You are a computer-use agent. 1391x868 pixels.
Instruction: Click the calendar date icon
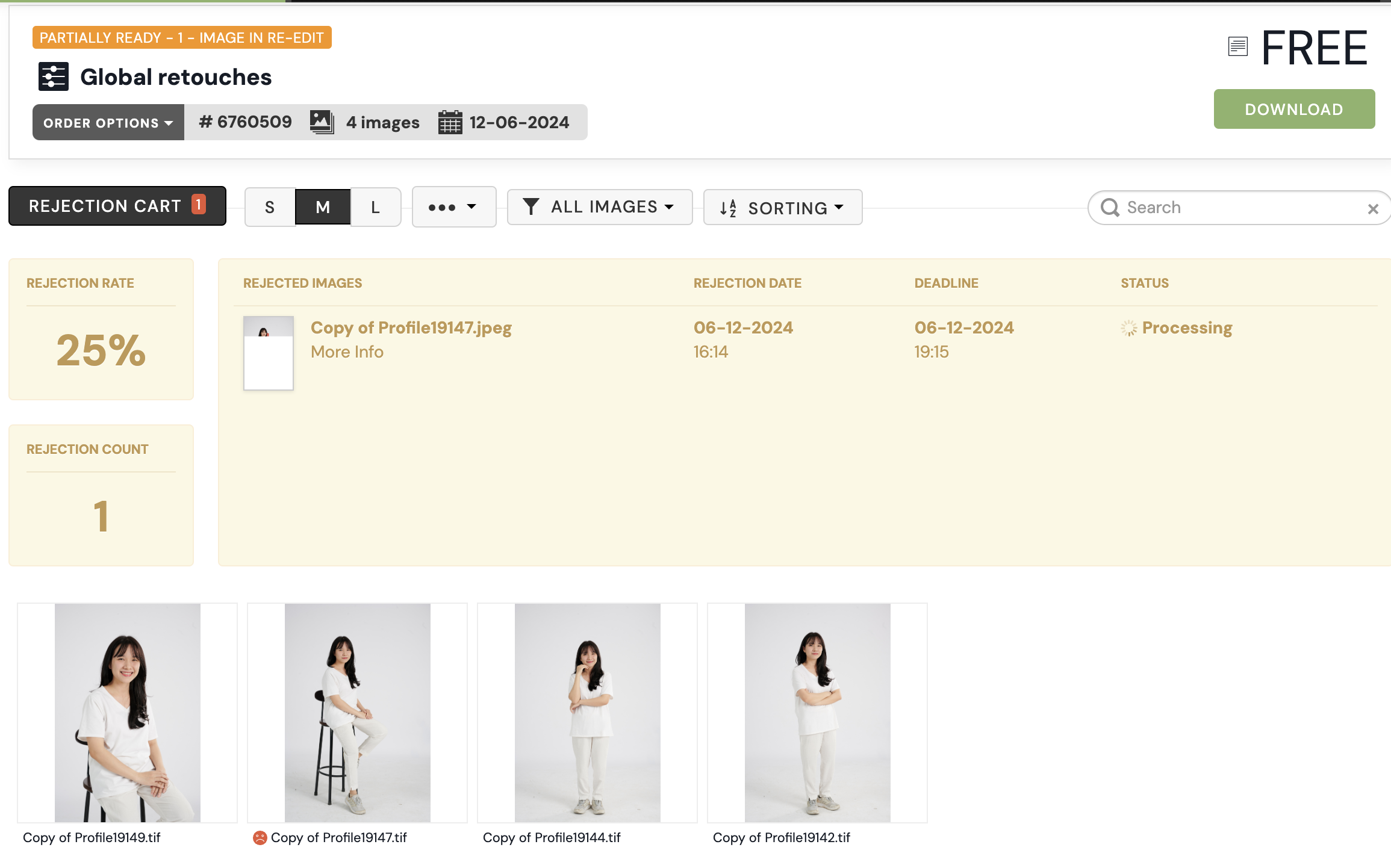point(450,122)
